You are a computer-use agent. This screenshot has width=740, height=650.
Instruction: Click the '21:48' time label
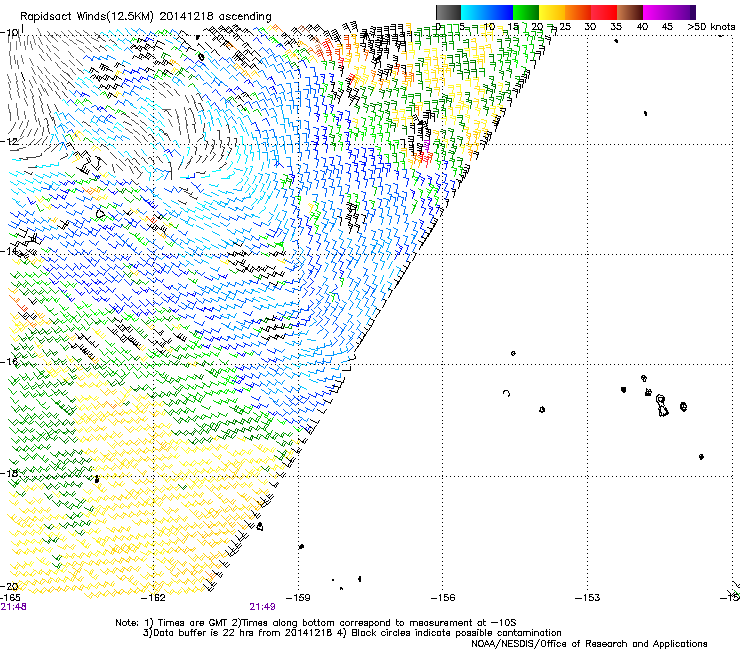click(13, 607)
